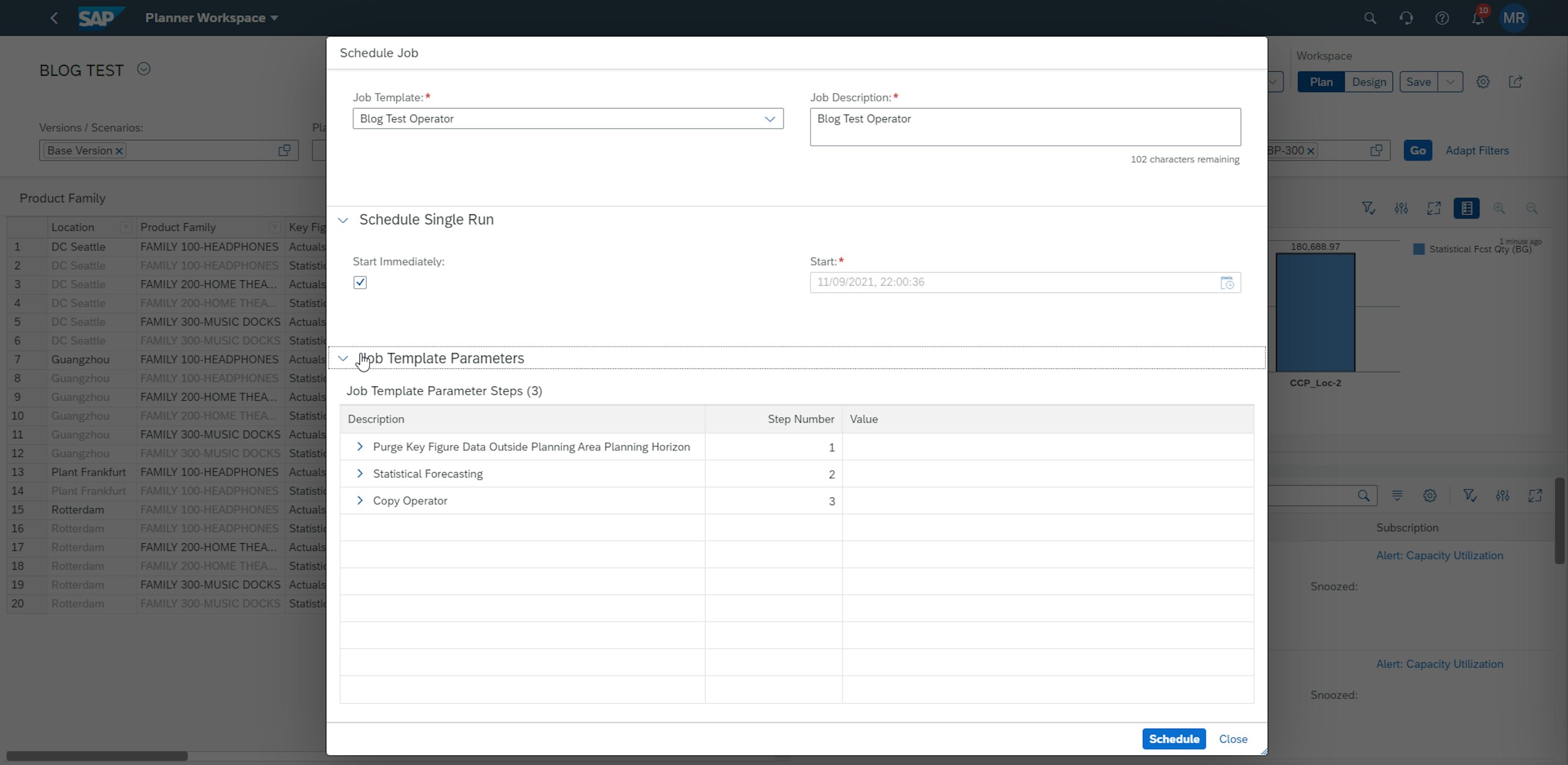Open the calendar picker for the Start field
This screenshot has height=765, width=1568.
[x=1227, y=282]
